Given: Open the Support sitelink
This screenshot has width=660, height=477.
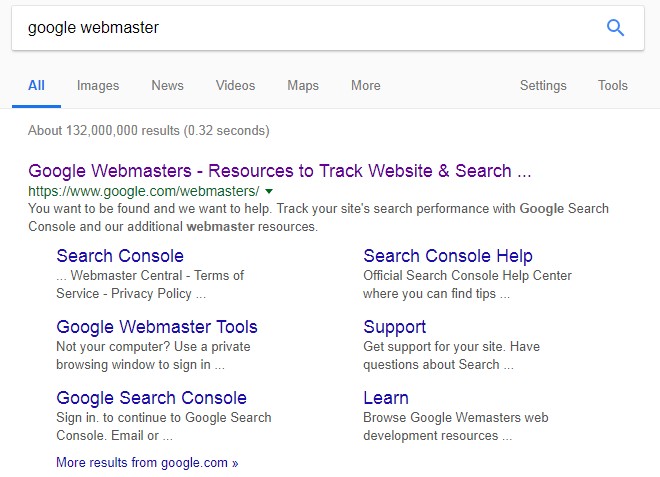Looking at the screenshot, I should pyautogui.click(x=394, y=328).
